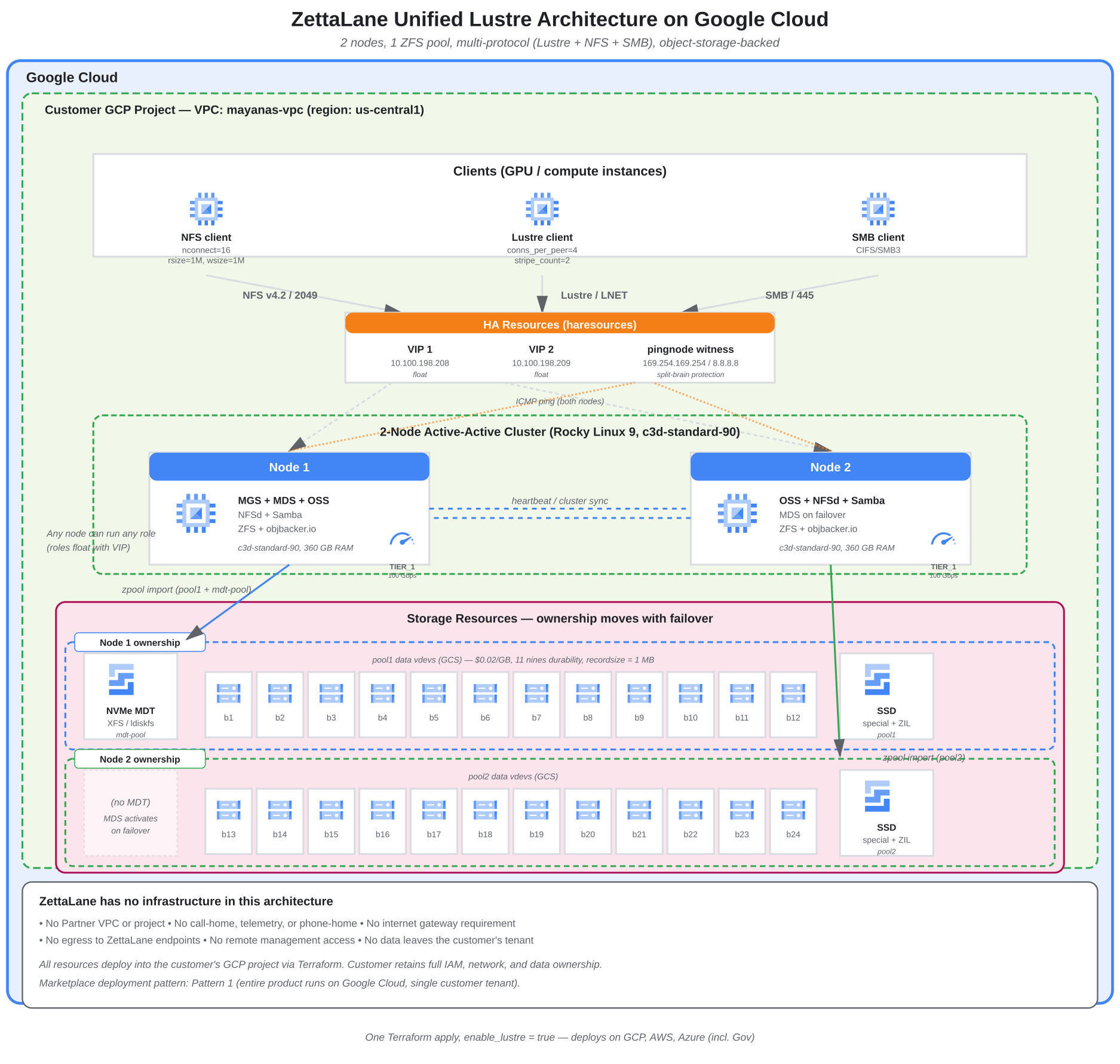
Task: Click the pingnode witness label
Action: point(691,349)
